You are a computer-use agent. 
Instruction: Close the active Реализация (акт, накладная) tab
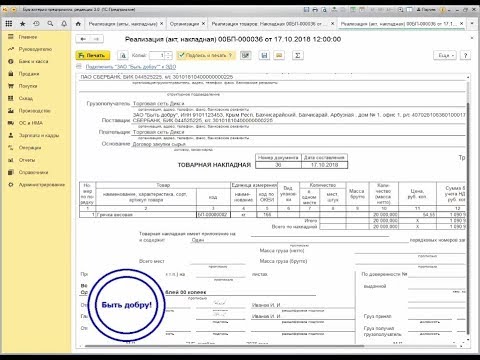(x=461, y=24)
